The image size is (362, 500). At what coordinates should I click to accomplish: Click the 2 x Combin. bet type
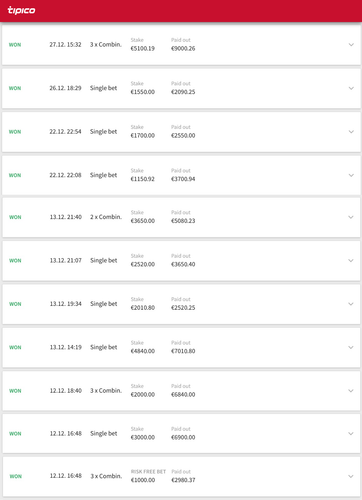(106, 217)
